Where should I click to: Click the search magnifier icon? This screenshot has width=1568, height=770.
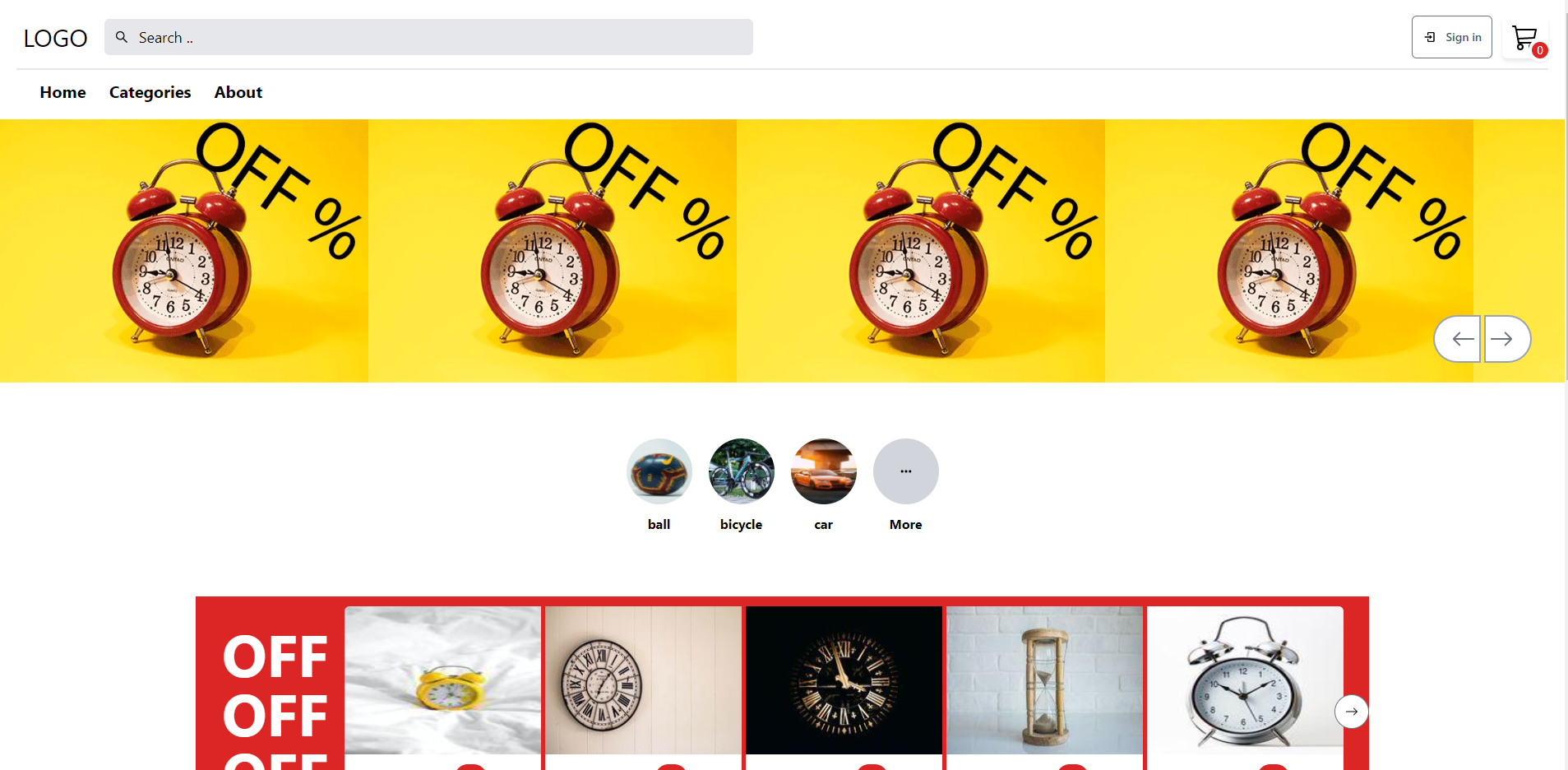pos(122,37)
